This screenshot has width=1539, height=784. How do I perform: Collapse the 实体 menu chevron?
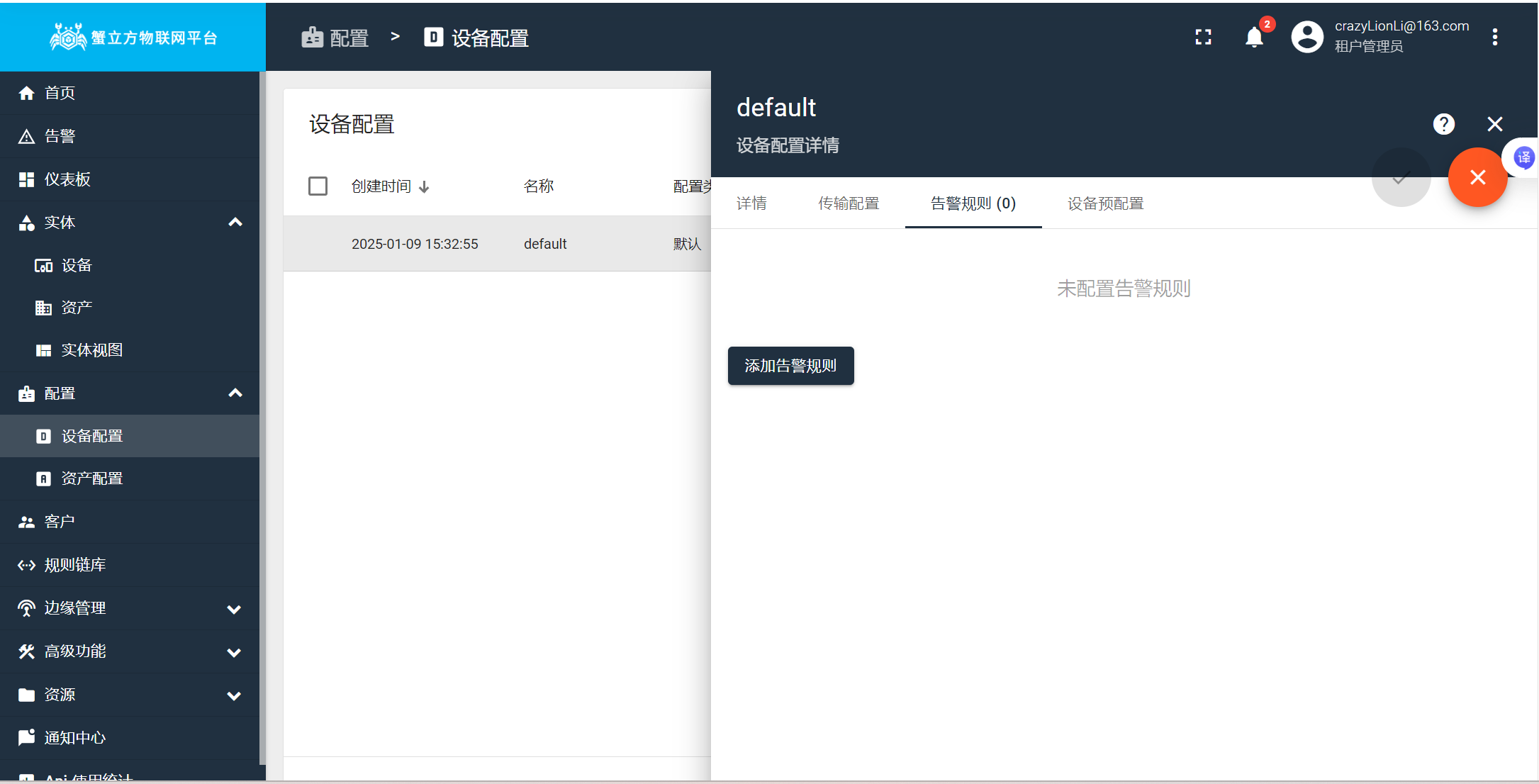click(x=235, y=223)
